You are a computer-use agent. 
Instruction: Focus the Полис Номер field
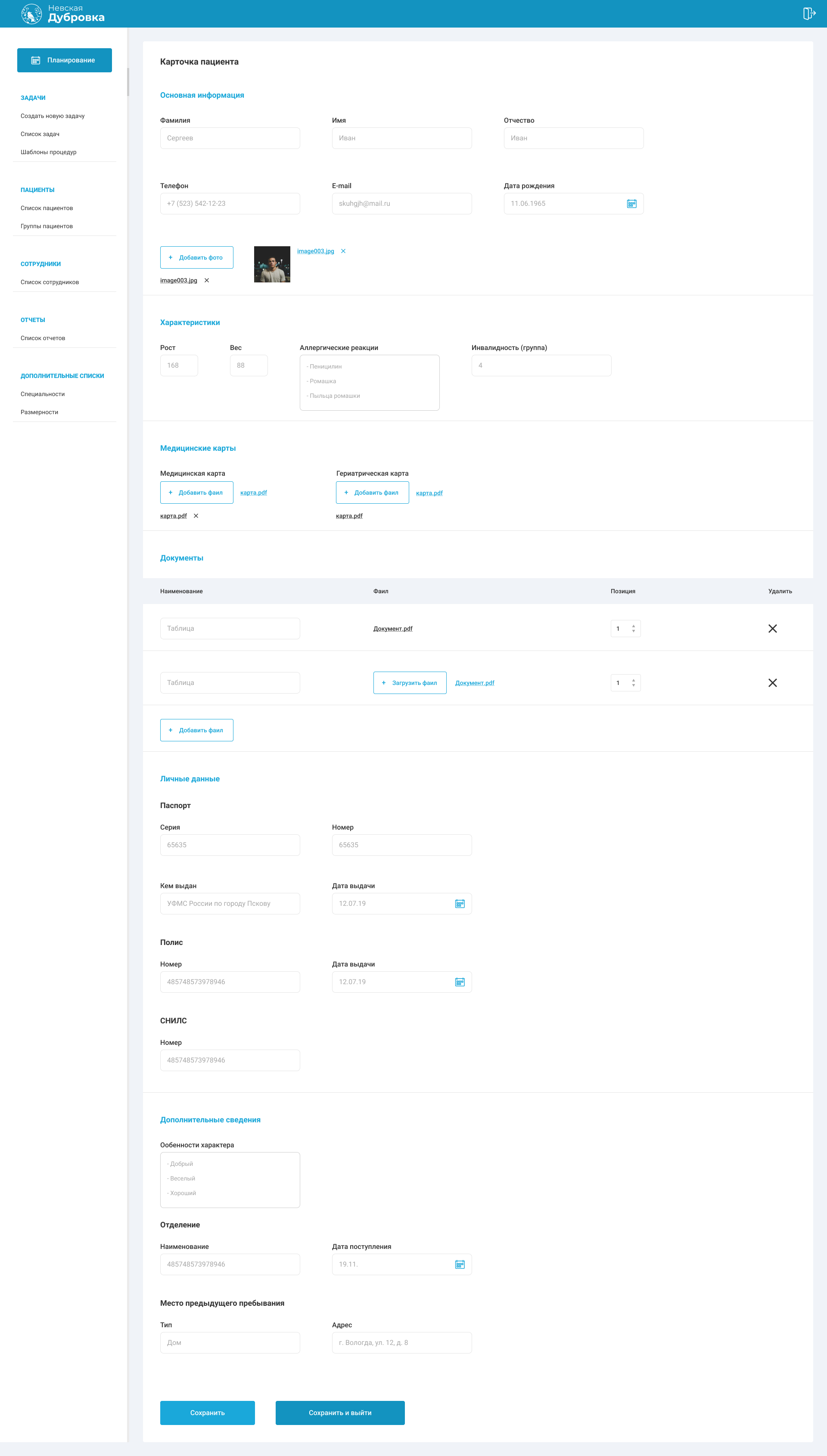pos(230,982)
